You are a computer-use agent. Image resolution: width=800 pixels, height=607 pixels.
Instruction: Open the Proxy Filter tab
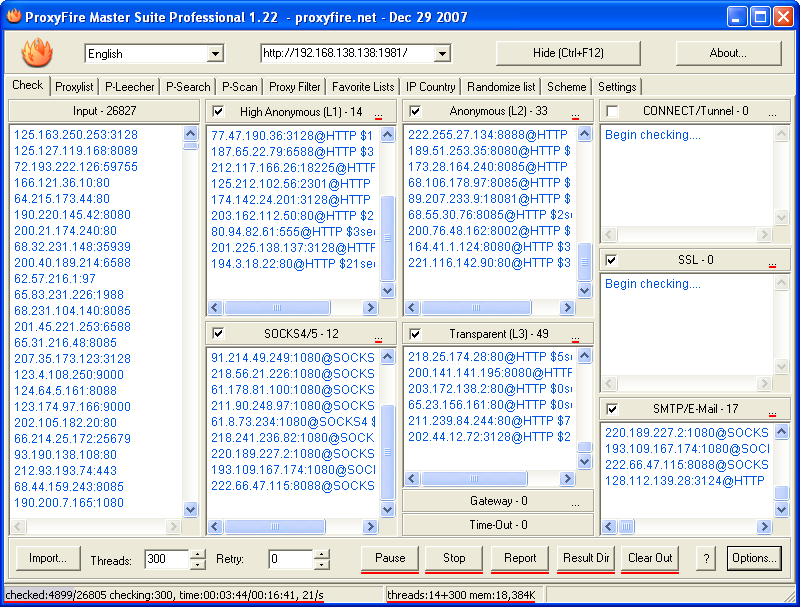tap(295, 87)
